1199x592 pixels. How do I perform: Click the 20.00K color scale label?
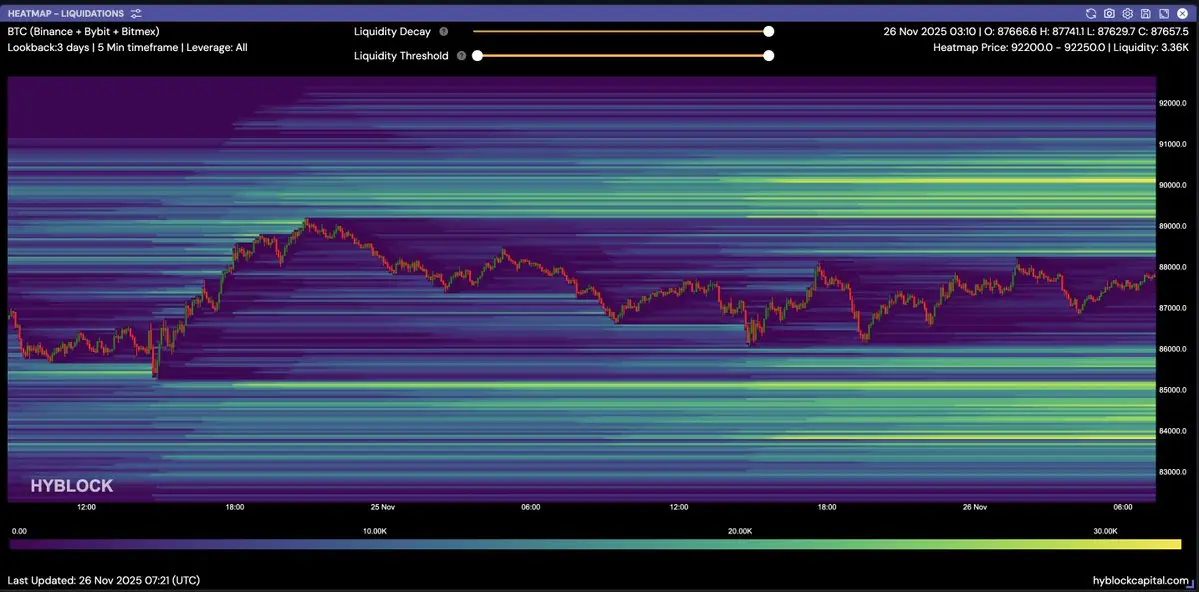pos(739,531)
